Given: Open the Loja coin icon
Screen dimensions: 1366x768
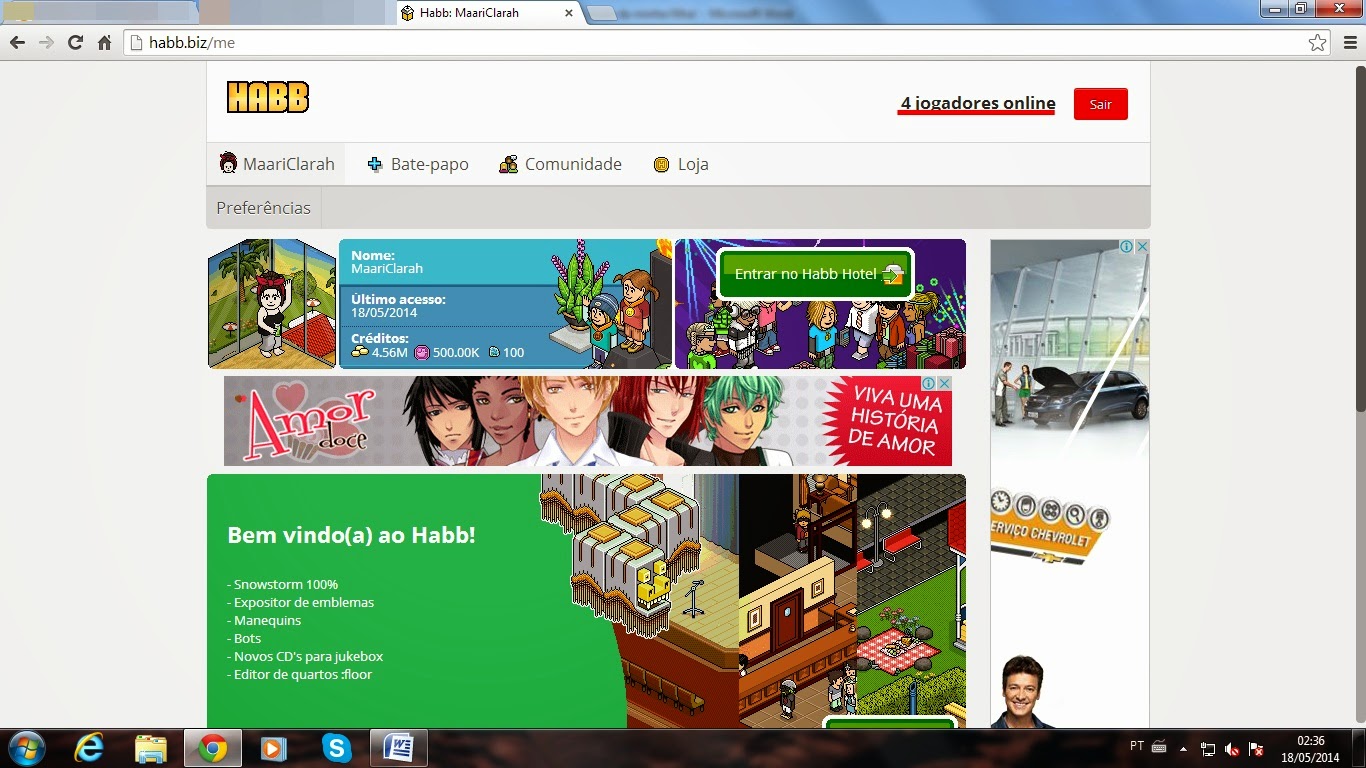Looking at the screenshot, I should coord(661,163).
